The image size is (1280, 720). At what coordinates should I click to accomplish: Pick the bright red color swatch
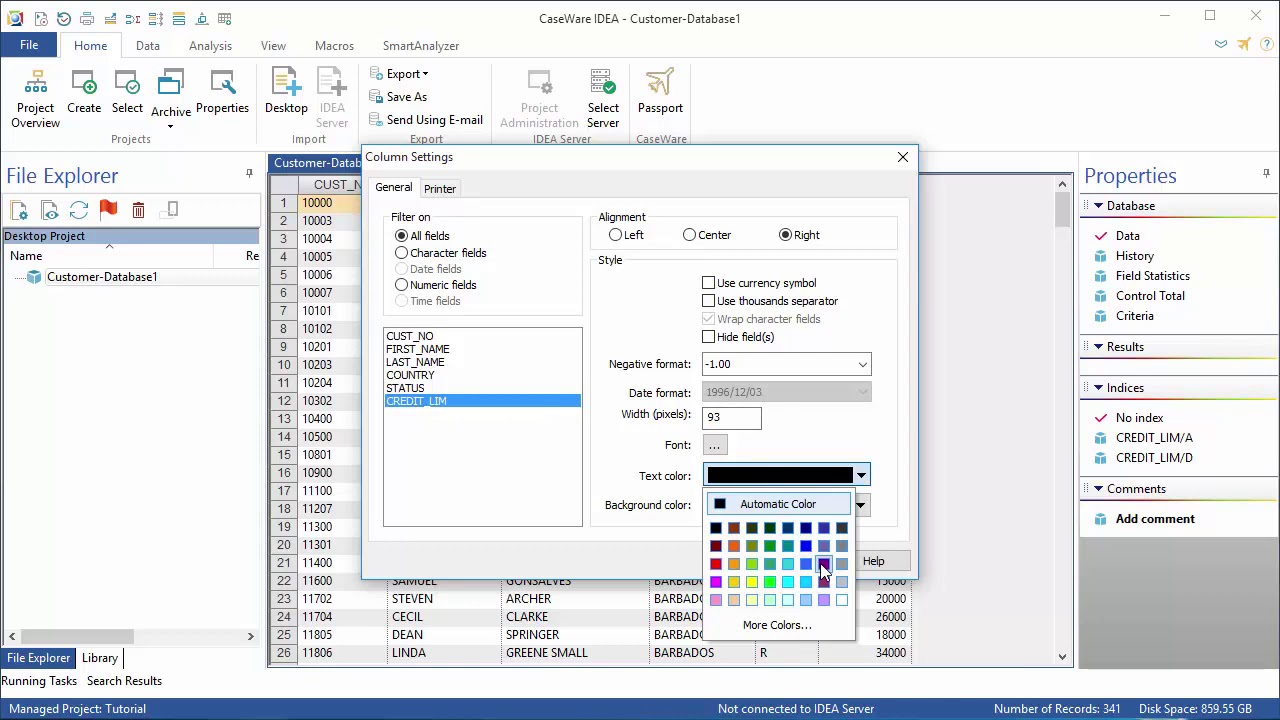click(x=716, y=564)
